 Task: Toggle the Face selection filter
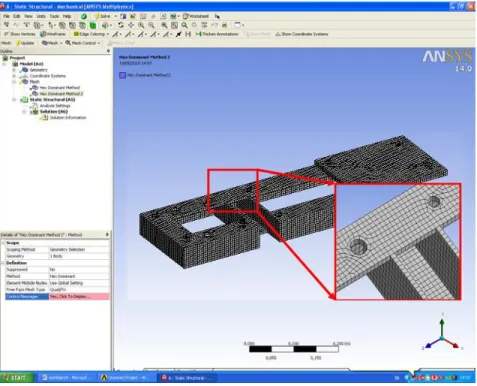coord(82,25)
